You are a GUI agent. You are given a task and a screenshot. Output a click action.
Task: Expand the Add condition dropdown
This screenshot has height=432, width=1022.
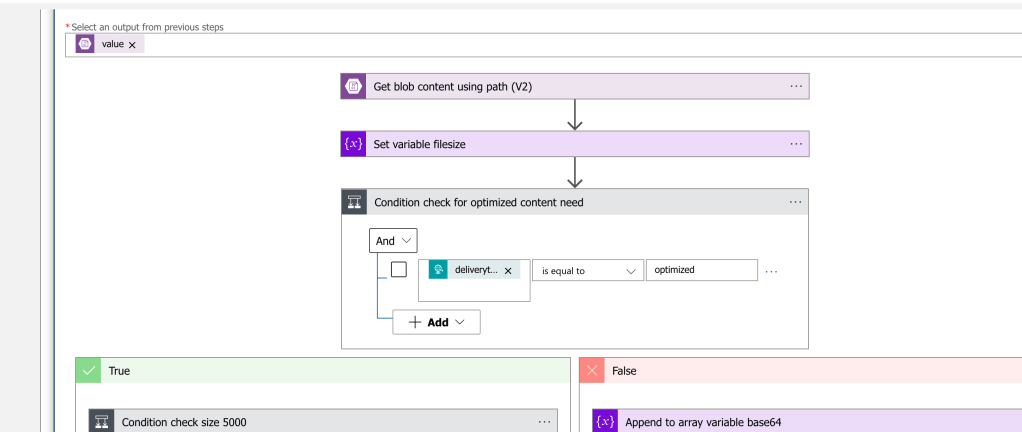pos(436,322)
